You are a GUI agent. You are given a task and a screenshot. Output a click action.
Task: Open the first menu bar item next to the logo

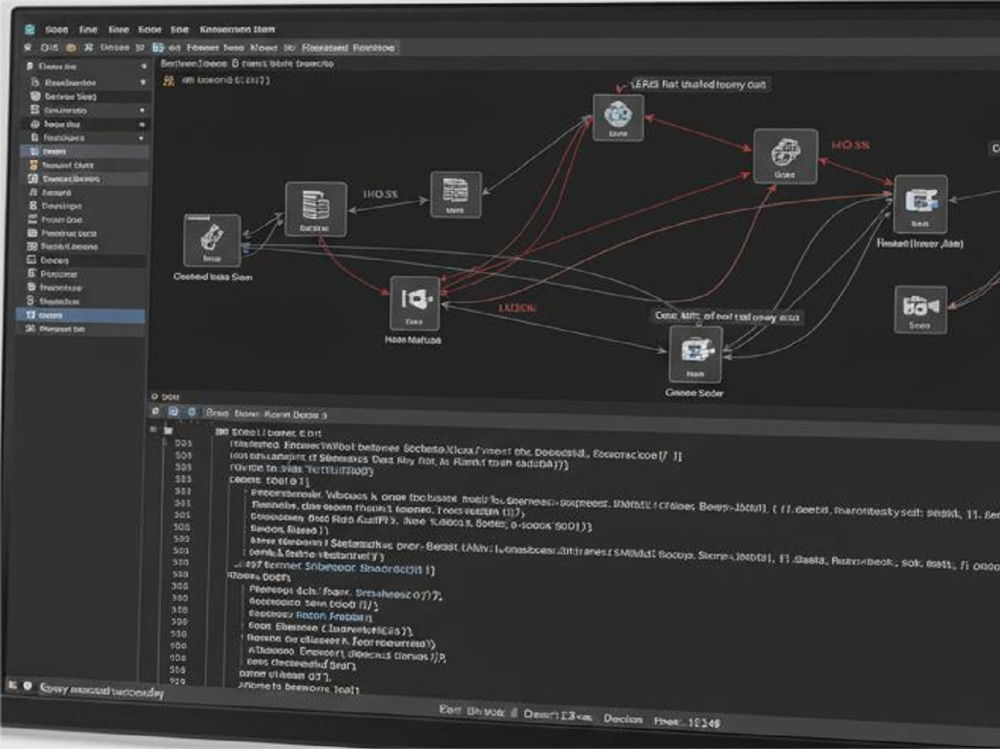click(x=56, y=29)
